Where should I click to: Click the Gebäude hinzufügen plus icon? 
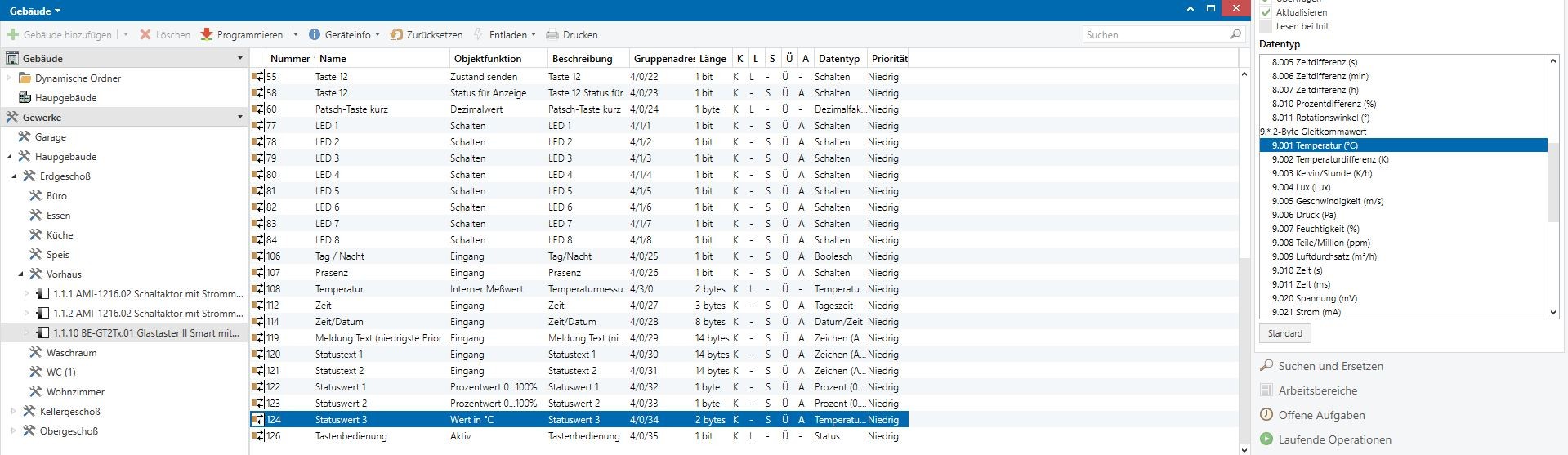pyautogui.click(x=13, y=35)
